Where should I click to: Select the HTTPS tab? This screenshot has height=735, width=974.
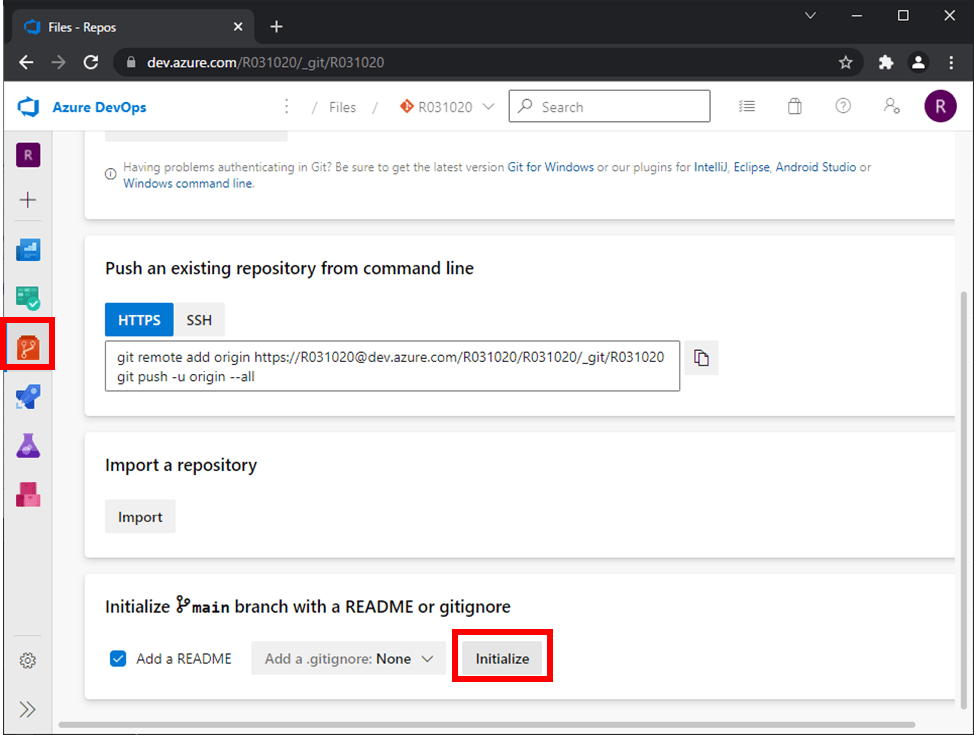click(139, 320)
